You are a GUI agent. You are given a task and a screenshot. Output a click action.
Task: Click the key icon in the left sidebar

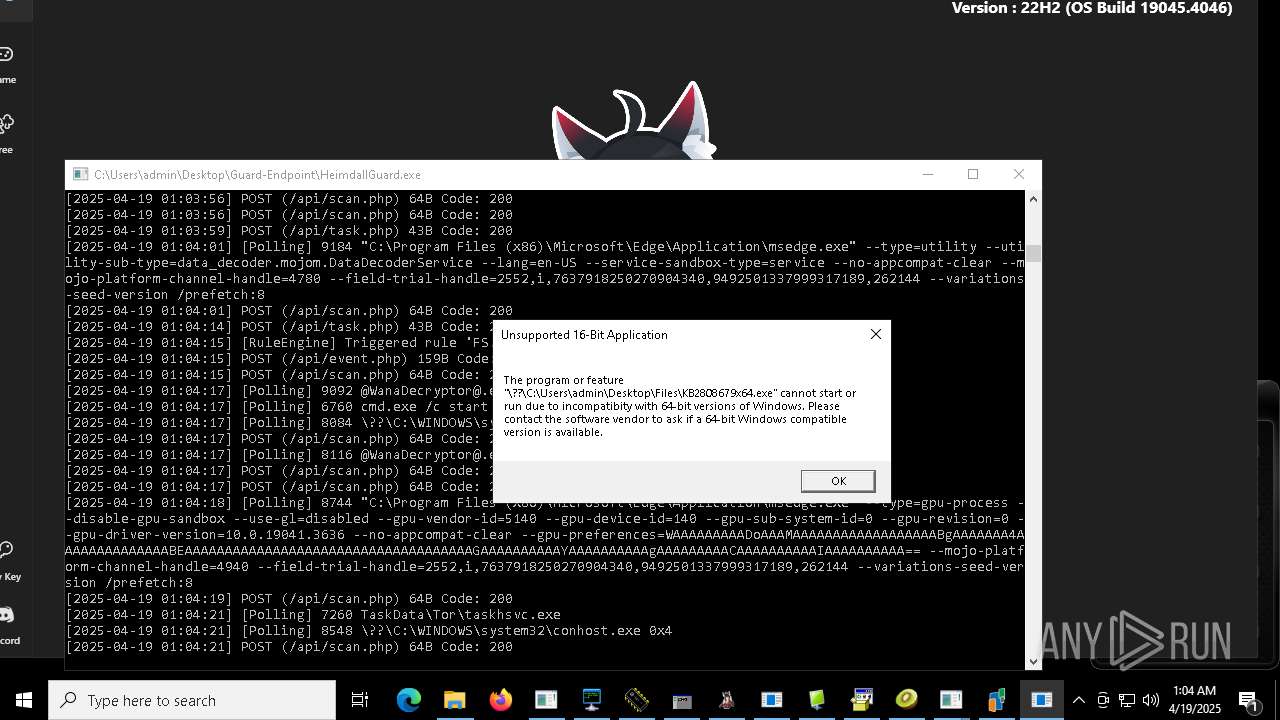tap(6, 550)
